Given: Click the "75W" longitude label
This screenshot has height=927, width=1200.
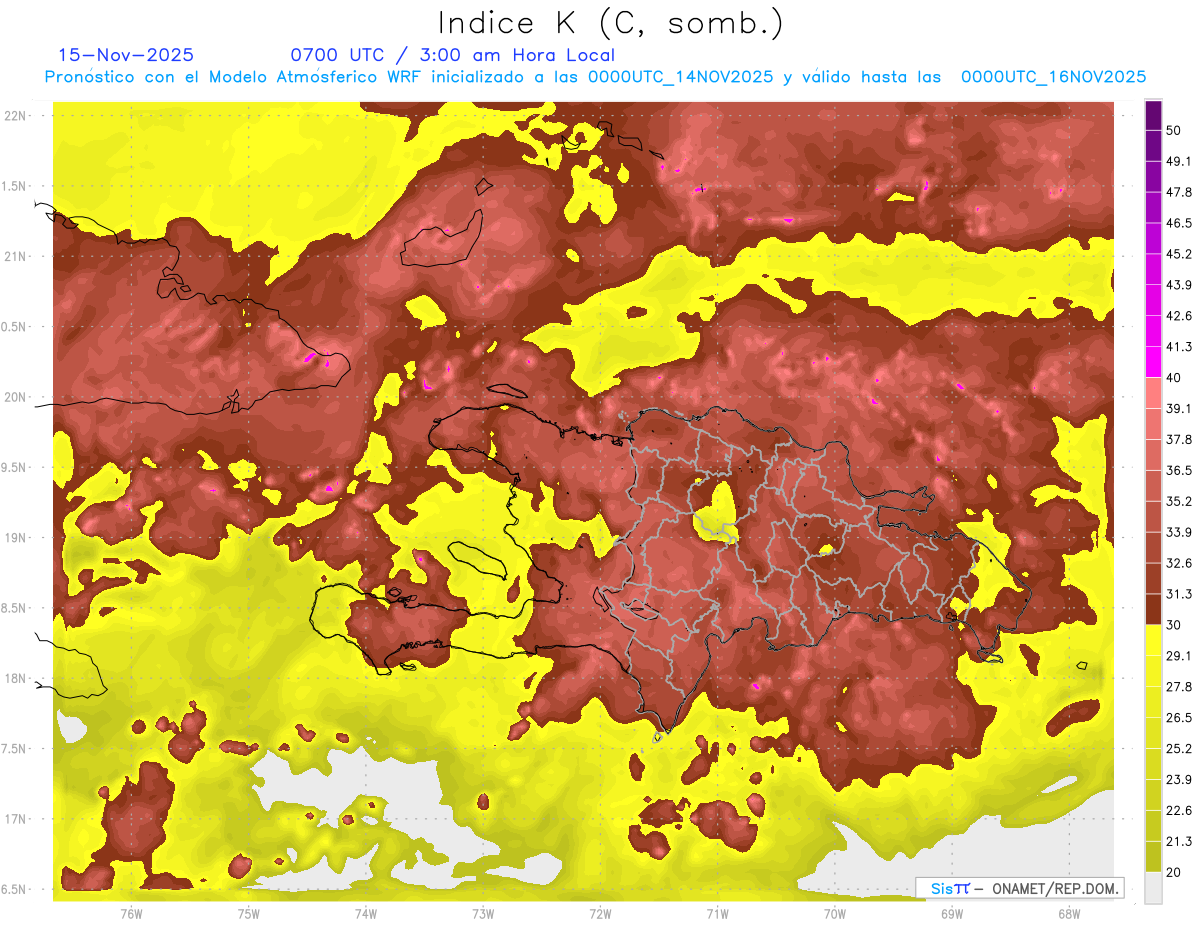Looking at the screenshot, I should coord(248,914).
